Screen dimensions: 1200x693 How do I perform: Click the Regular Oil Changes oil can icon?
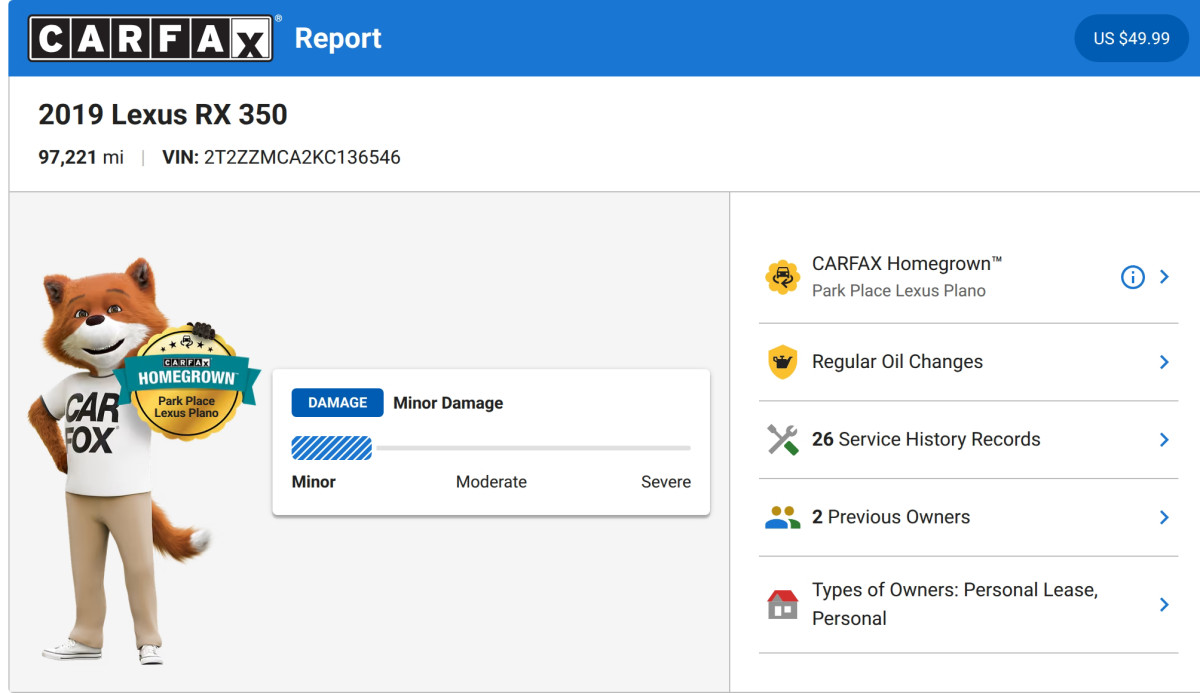pos(782,362)
